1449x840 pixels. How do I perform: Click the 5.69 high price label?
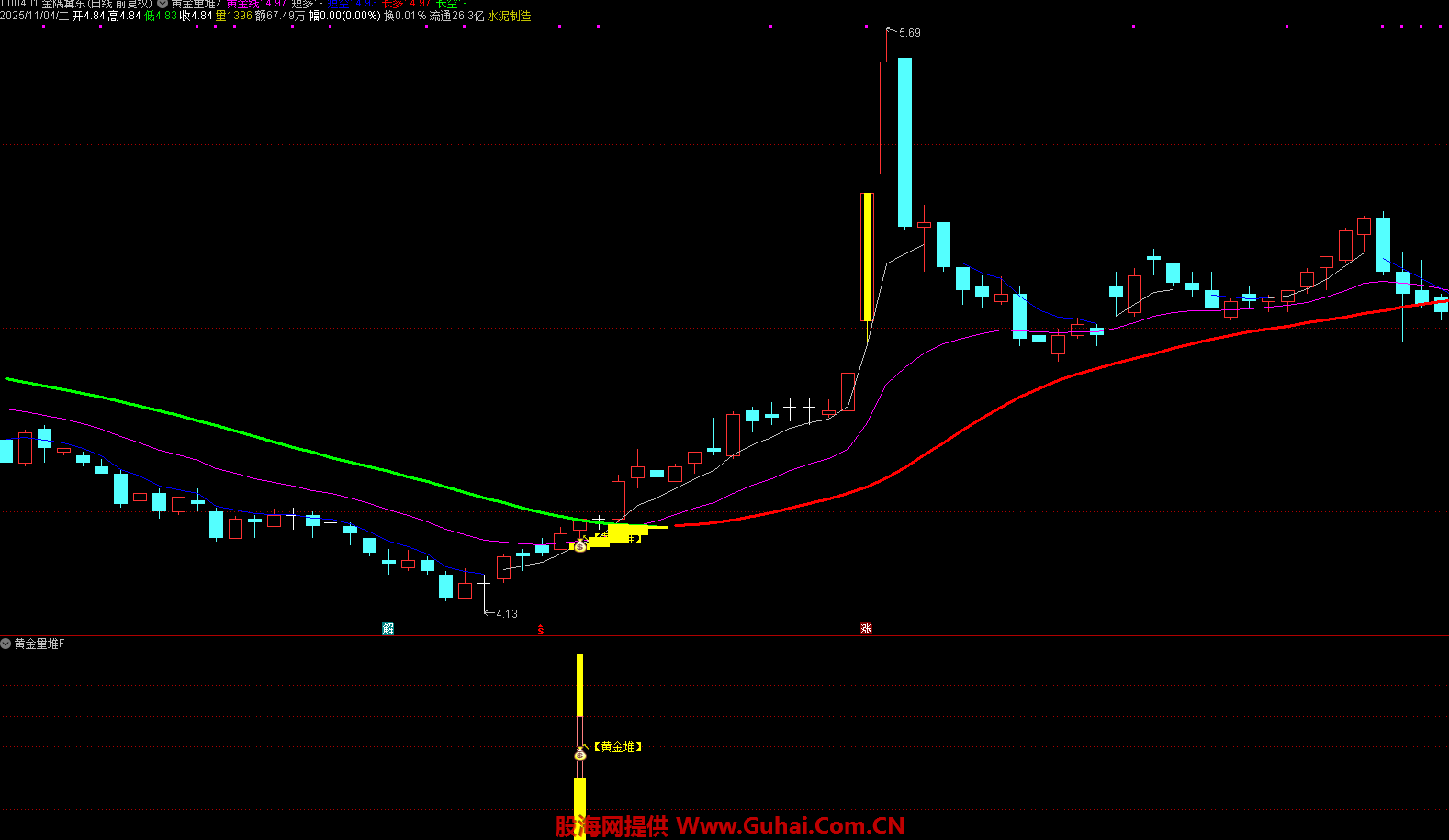909,33
